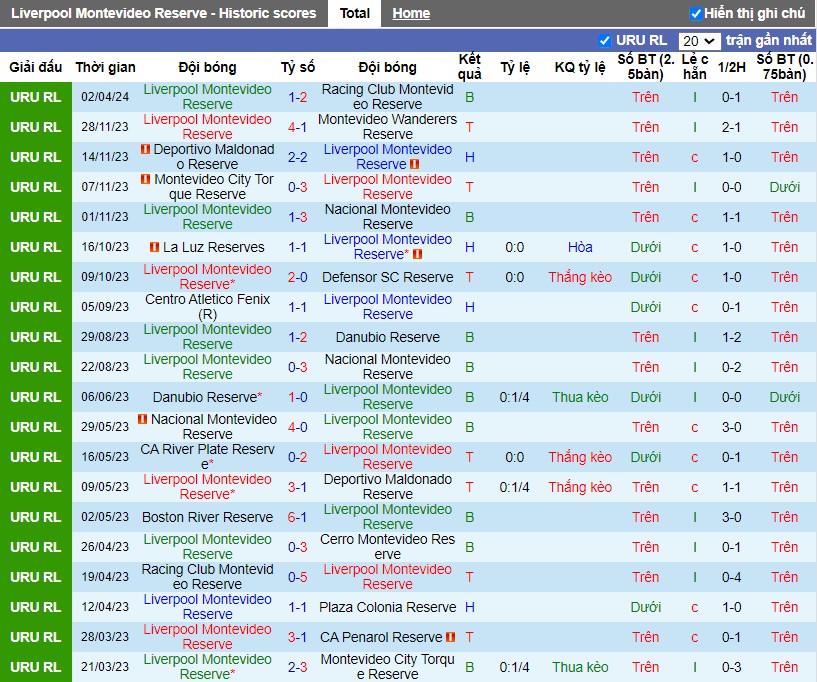Image resolution: width=817 pixels, height=682 pixels.
Task: Switch to the Total tab
Action: tap(354, 14)
